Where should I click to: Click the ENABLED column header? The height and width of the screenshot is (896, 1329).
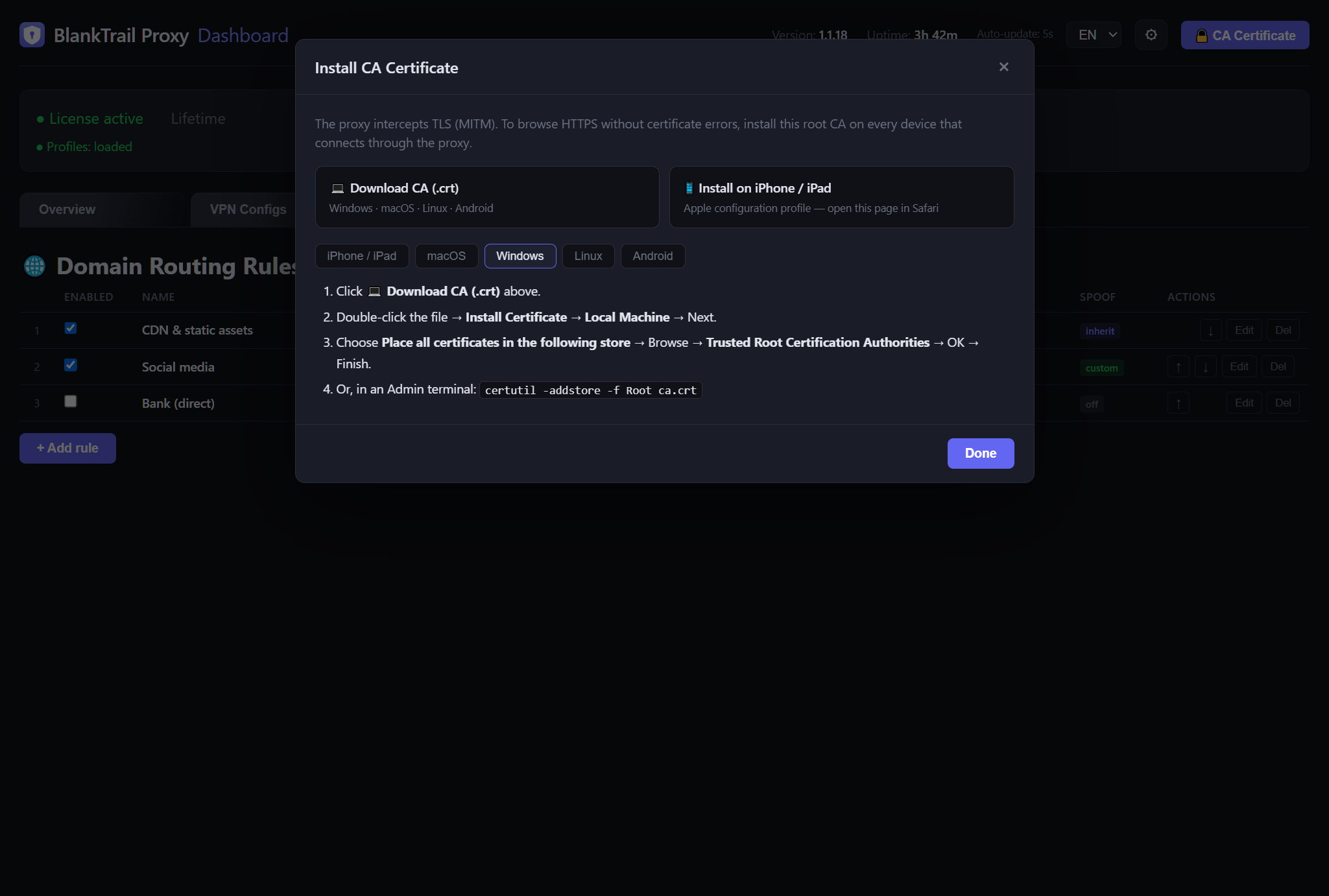tap(88, 297)
